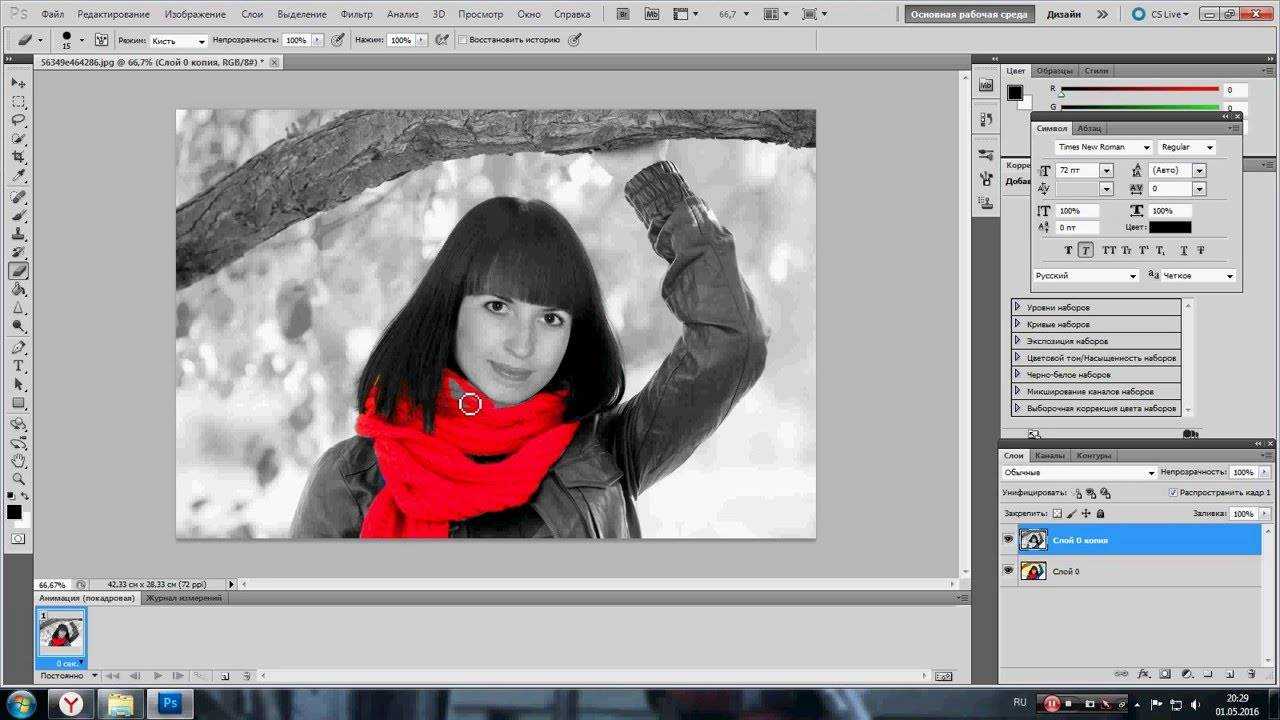This screenshot has width=1280, height=720.
Task: Expand Кривые наборов presets
Action: (x=1017, y=324)
